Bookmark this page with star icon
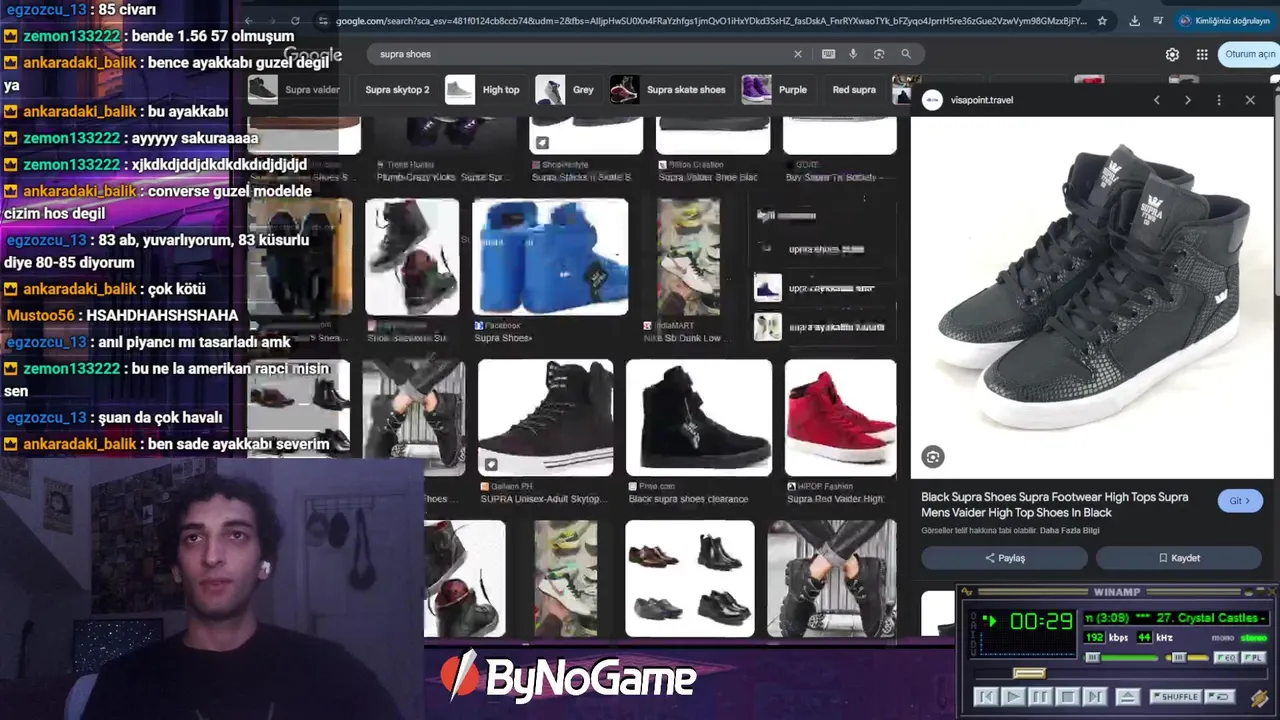 [x=1102, y=21]
